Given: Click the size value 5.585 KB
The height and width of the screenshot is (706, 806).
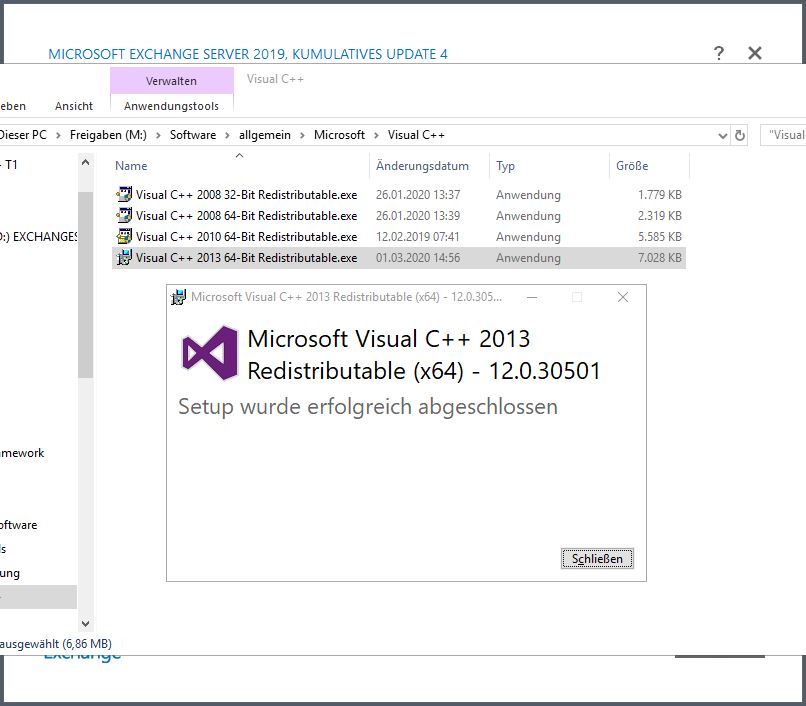Looking at the screenshot, I should 660,237.
